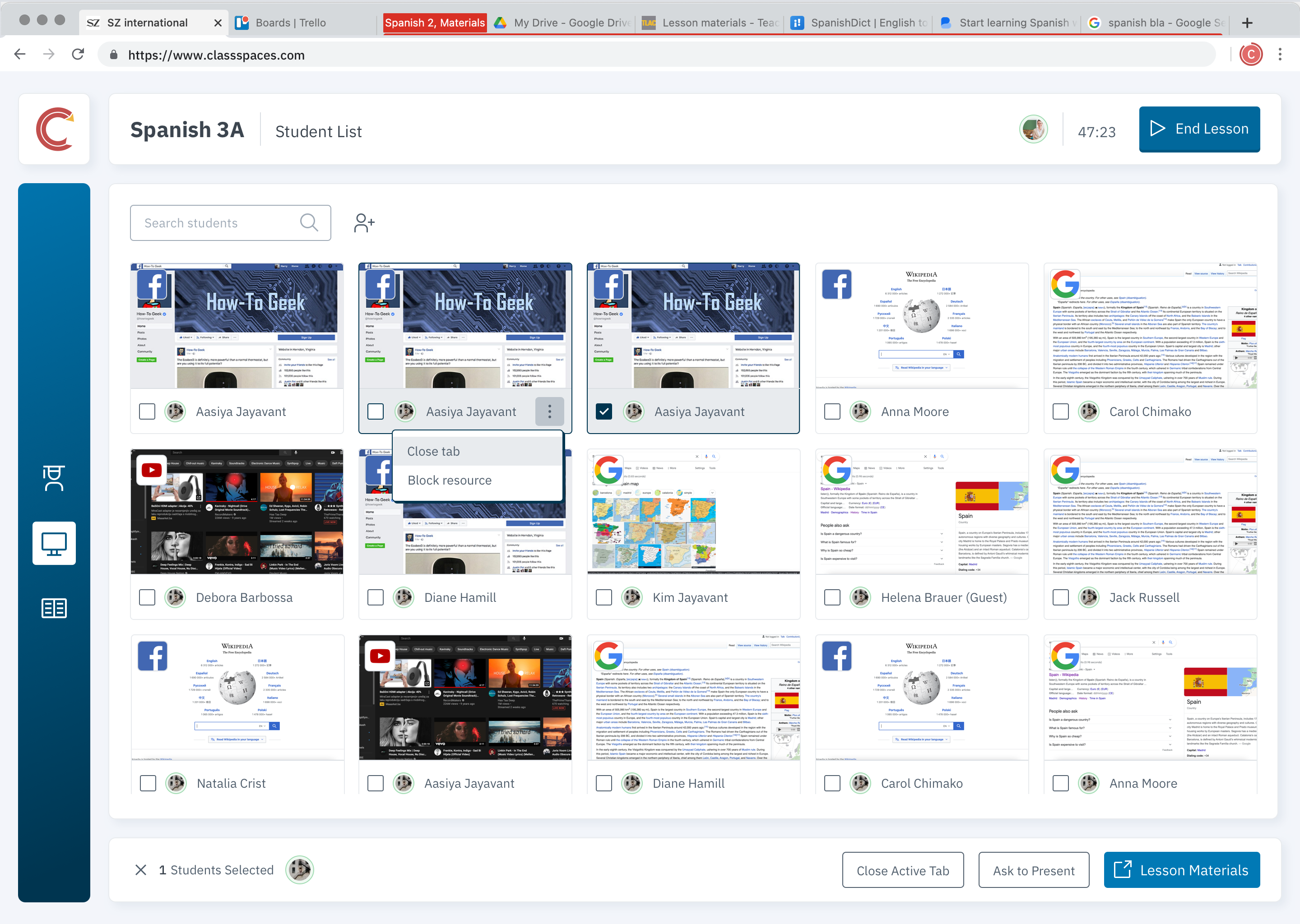Viewport: 1300px width, 924px height.
Task: Open the lesson materials book sidebar icon
Action: click(54, 608)
